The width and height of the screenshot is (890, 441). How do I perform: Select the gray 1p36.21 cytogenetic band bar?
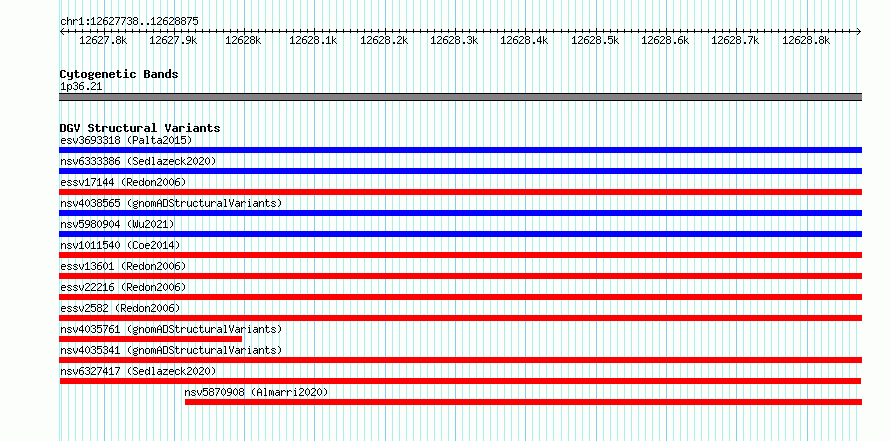tap(460, 97)
